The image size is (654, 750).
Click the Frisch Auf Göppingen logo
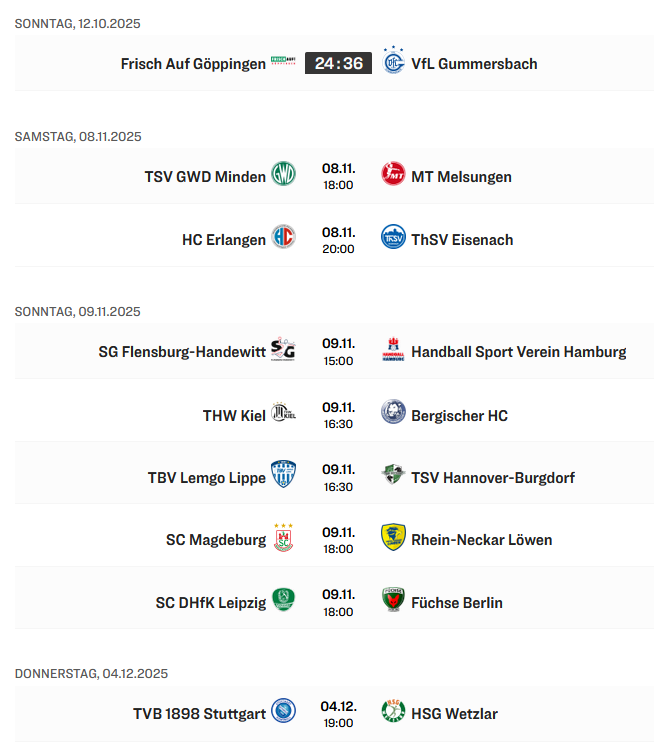284,63
